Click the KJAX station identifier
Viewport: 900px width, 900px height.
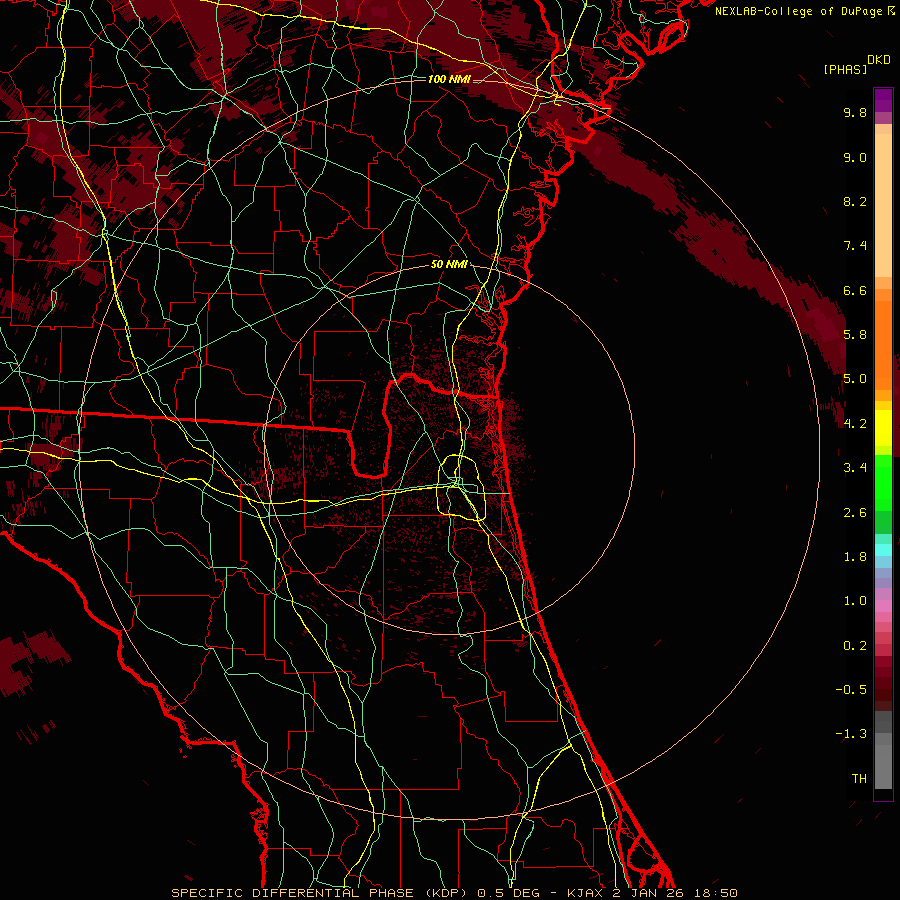click(x=587, y=893)
